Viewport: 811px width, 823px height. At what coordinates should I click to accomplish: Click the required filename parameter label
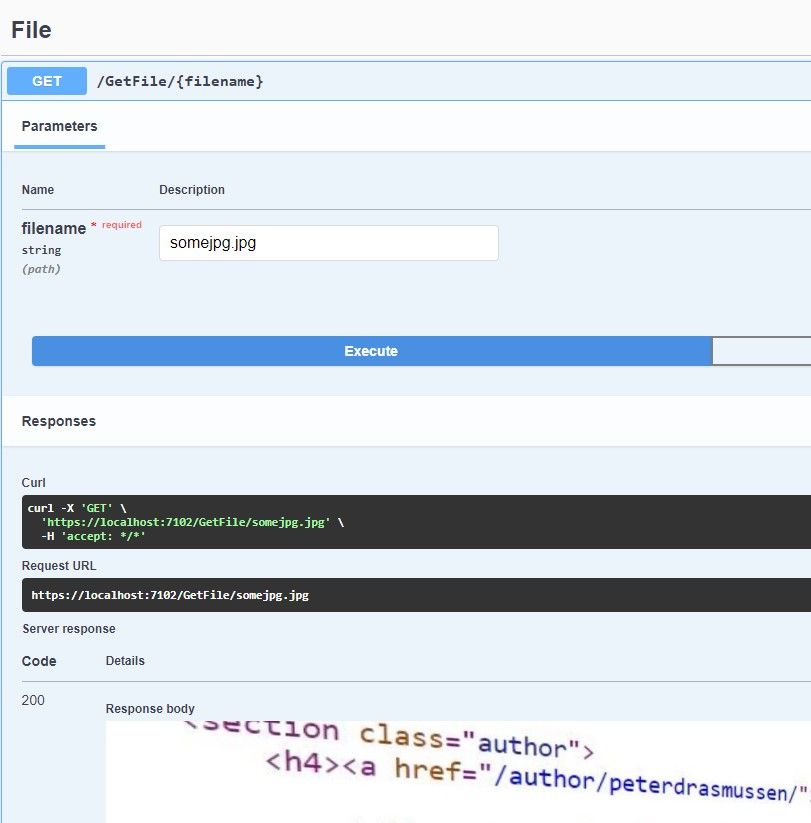click(x=54, y=228)
